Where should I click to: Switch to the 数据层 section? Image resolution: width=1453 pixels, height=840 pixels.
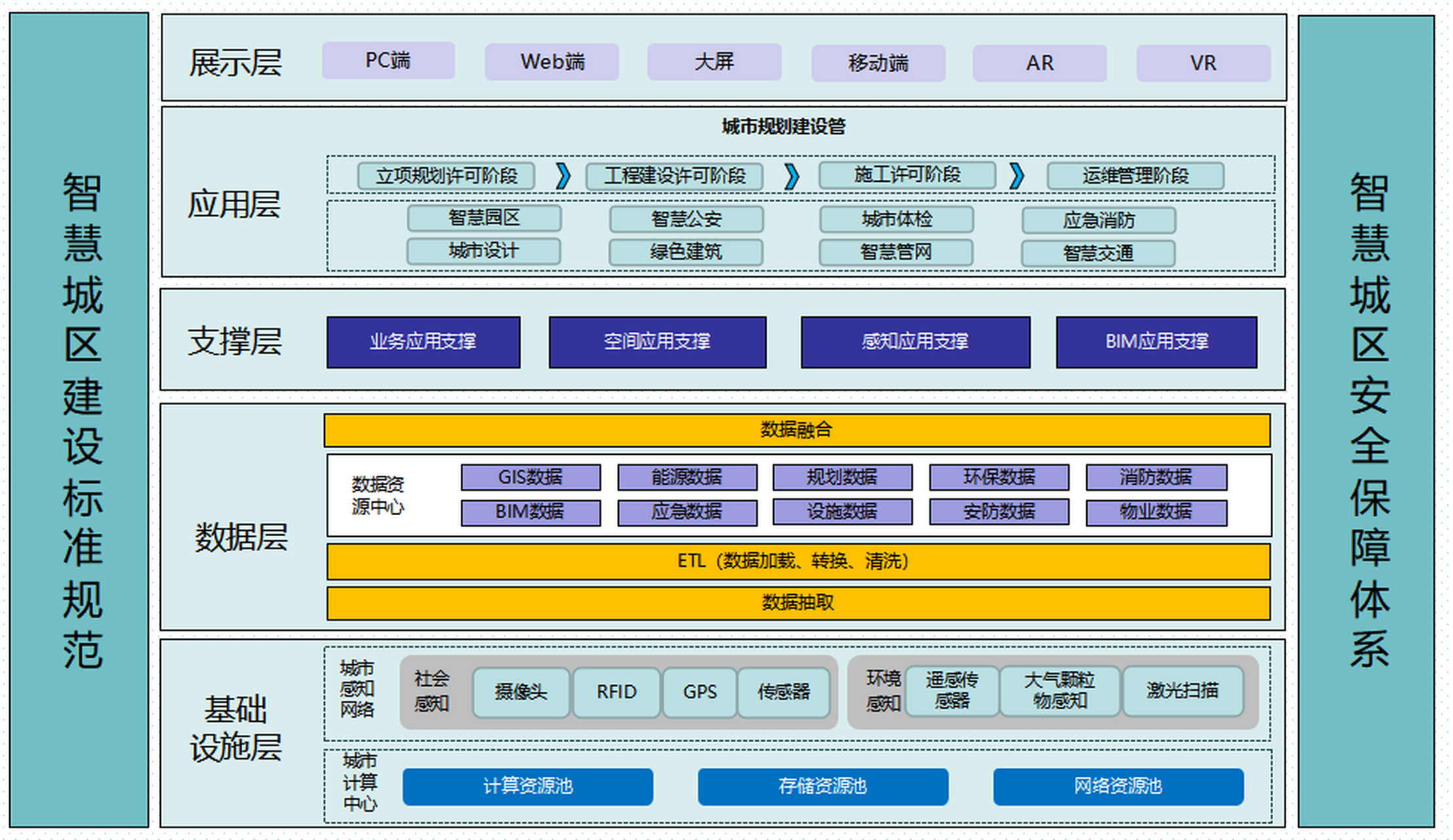(x=240, y=536)
